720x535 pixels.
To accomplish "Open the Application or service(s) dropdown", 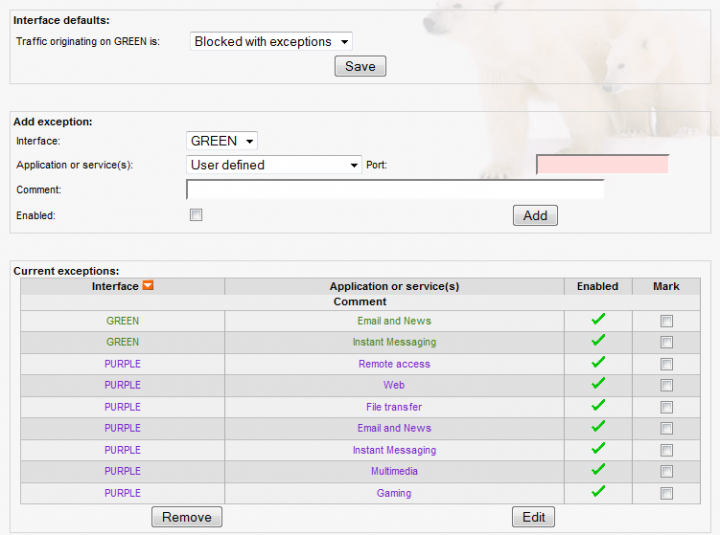I will (x=274, y=165).
